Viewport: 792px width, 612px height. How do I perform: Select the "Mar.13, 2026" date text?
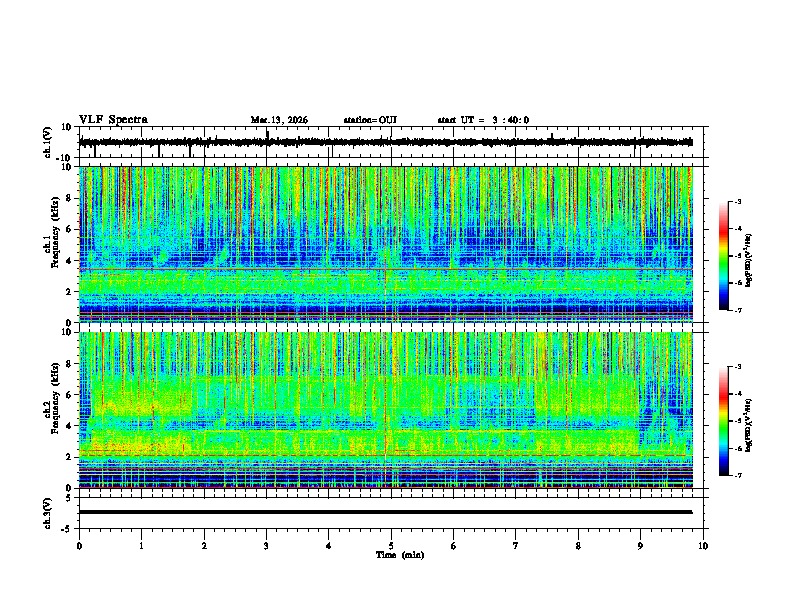tap(279, 120)
